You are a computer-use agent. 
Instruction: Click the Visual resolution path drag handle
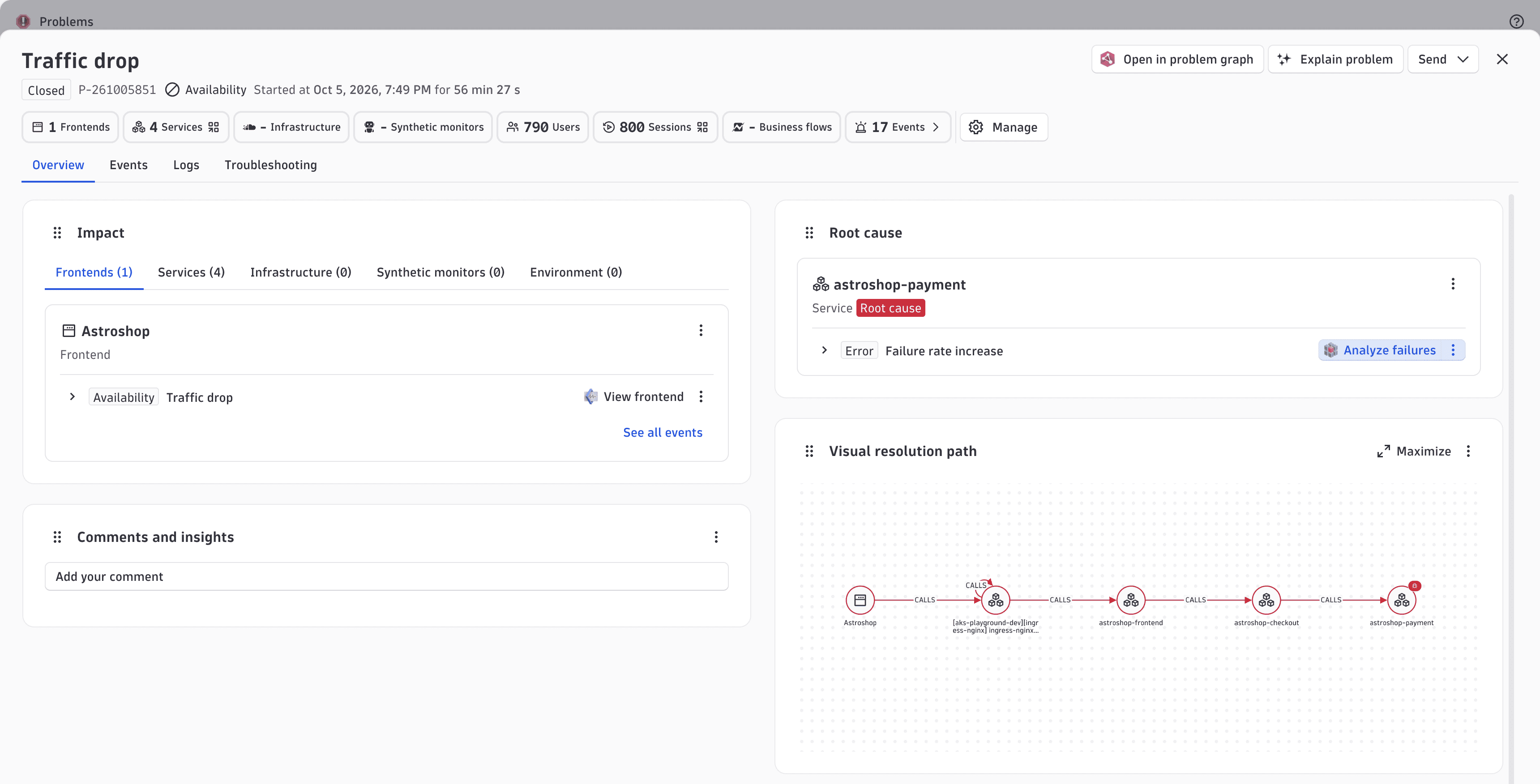point(809,451)
